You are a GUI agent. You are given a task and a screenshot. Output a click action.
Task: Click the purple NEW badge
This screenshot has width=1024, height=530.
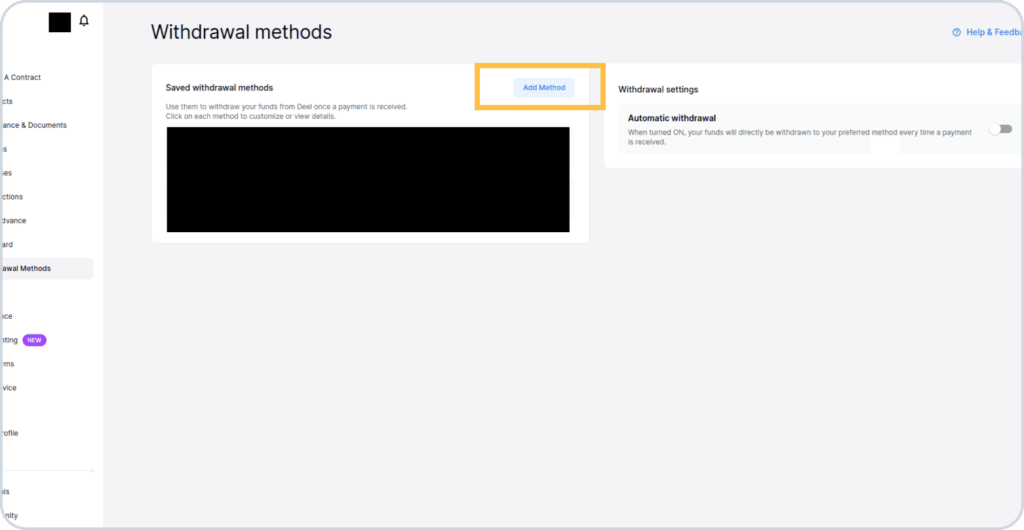(x=35, y=340)
